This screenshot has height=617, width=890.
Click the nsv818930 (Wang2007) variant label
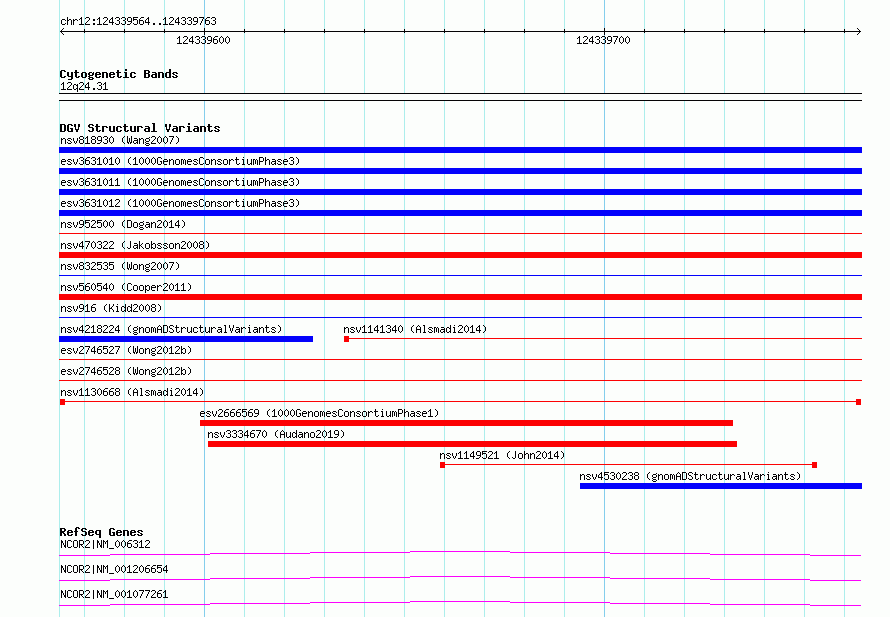tap(120, 140)
